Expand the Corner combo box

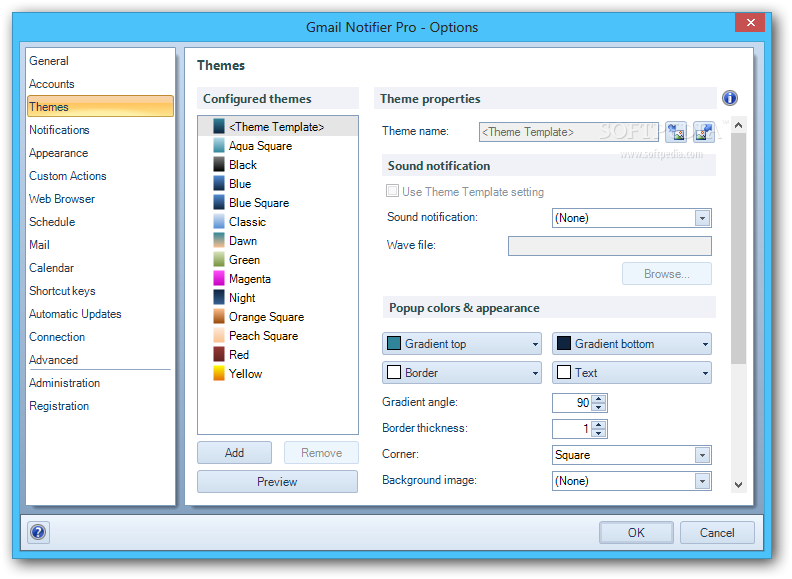click(x=702, y=455)
